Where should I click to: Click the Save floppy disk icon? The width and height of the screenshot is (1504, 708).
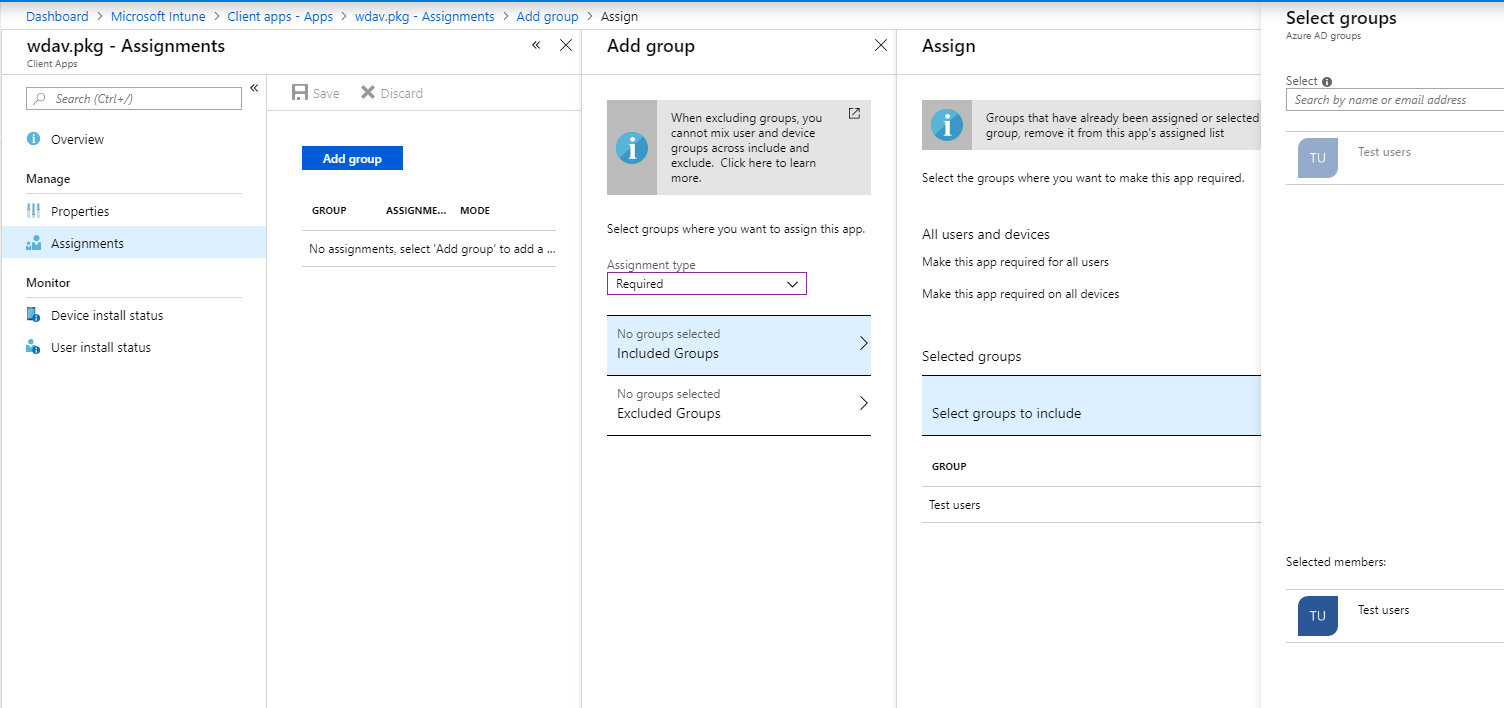[299, 93]
